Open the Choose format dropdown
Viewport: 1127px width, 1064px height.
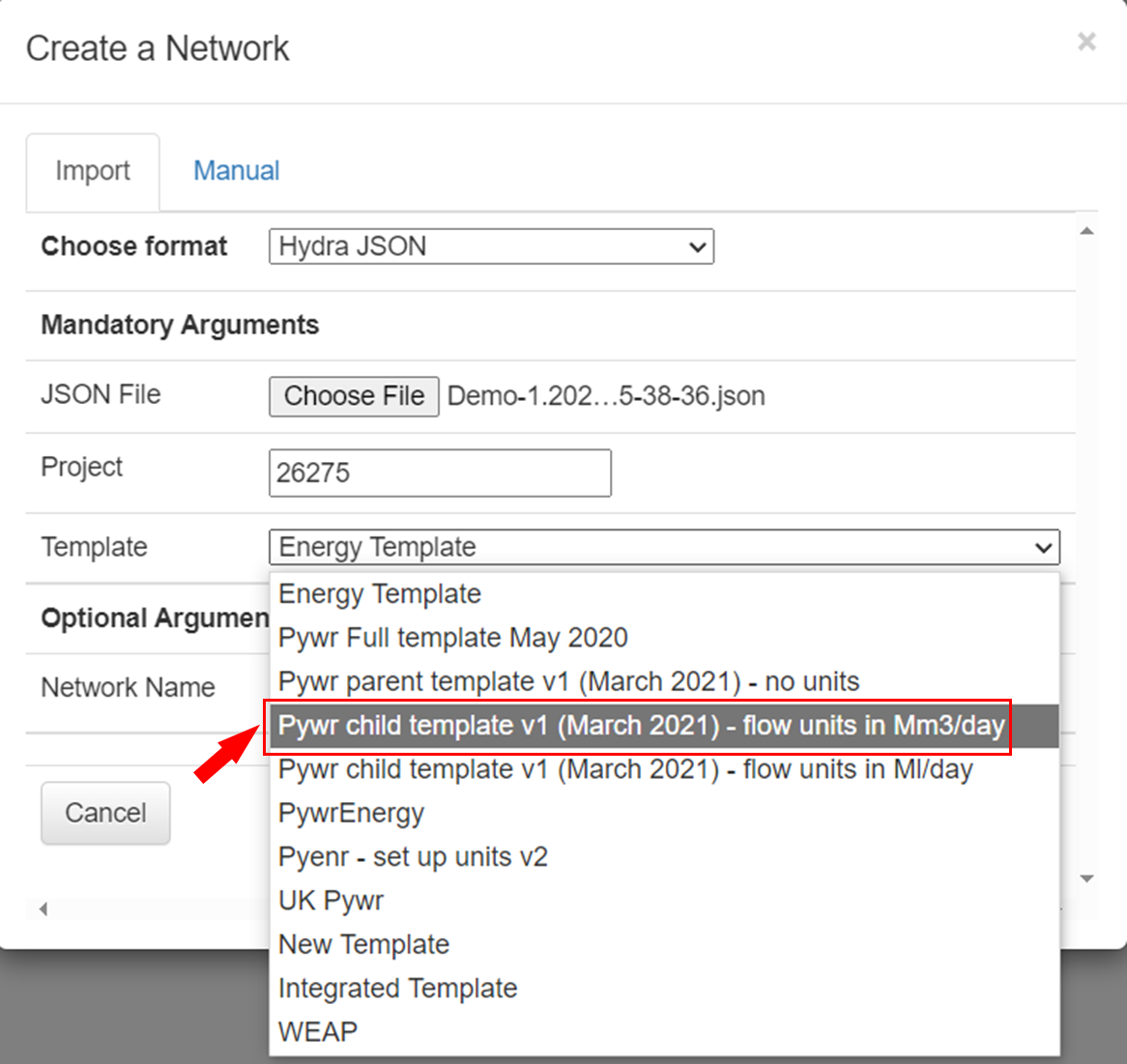click(491, 246)
